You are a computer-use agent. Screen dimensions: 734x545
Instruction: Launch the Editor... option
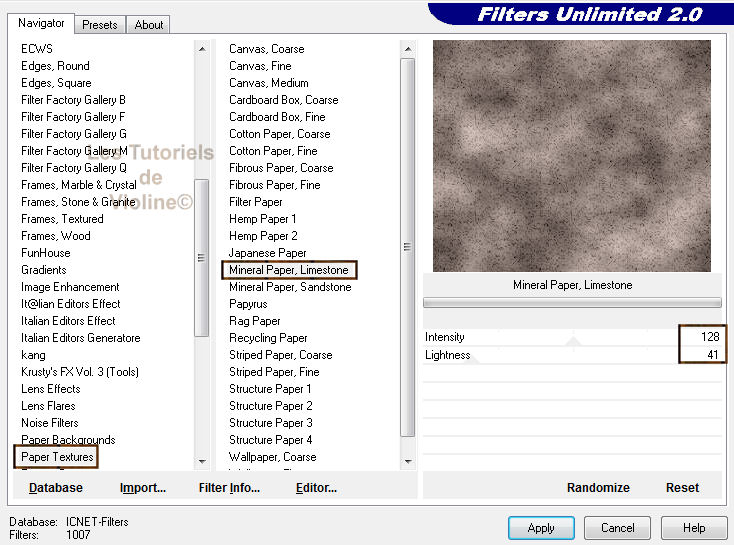click(x=316, y=488)
